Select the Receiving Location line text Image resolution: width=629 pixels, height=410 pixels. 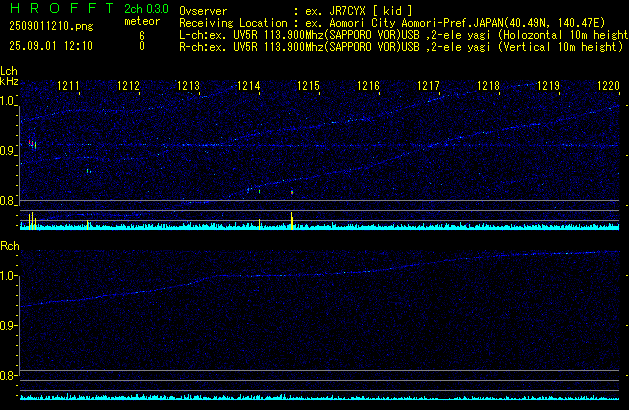point(392,23)
